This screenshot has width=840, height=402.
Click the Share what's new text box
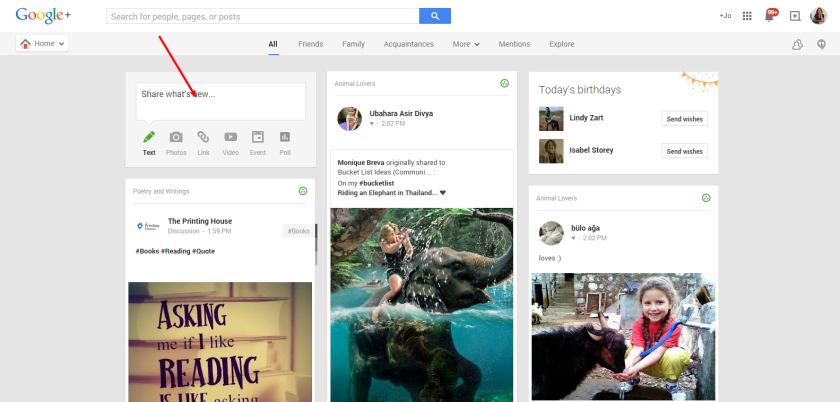coord(221,101)
